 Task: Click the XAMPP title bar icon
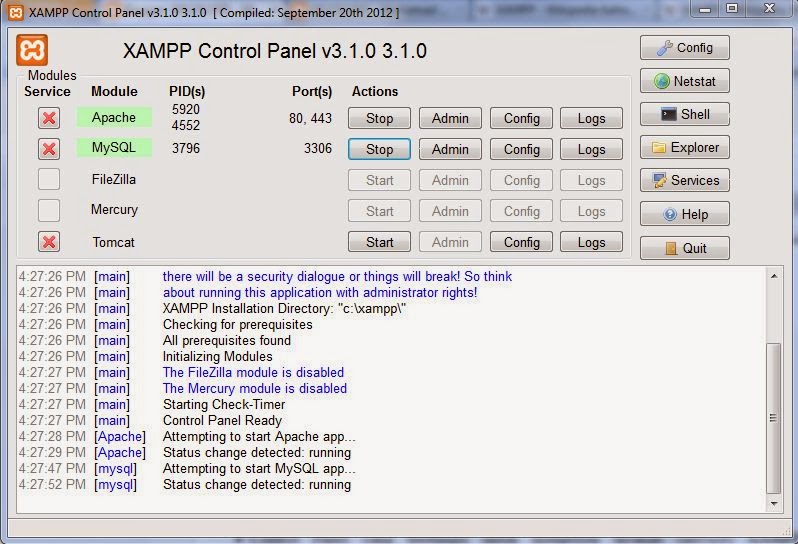pyautogui.click(x=16, y=13)
